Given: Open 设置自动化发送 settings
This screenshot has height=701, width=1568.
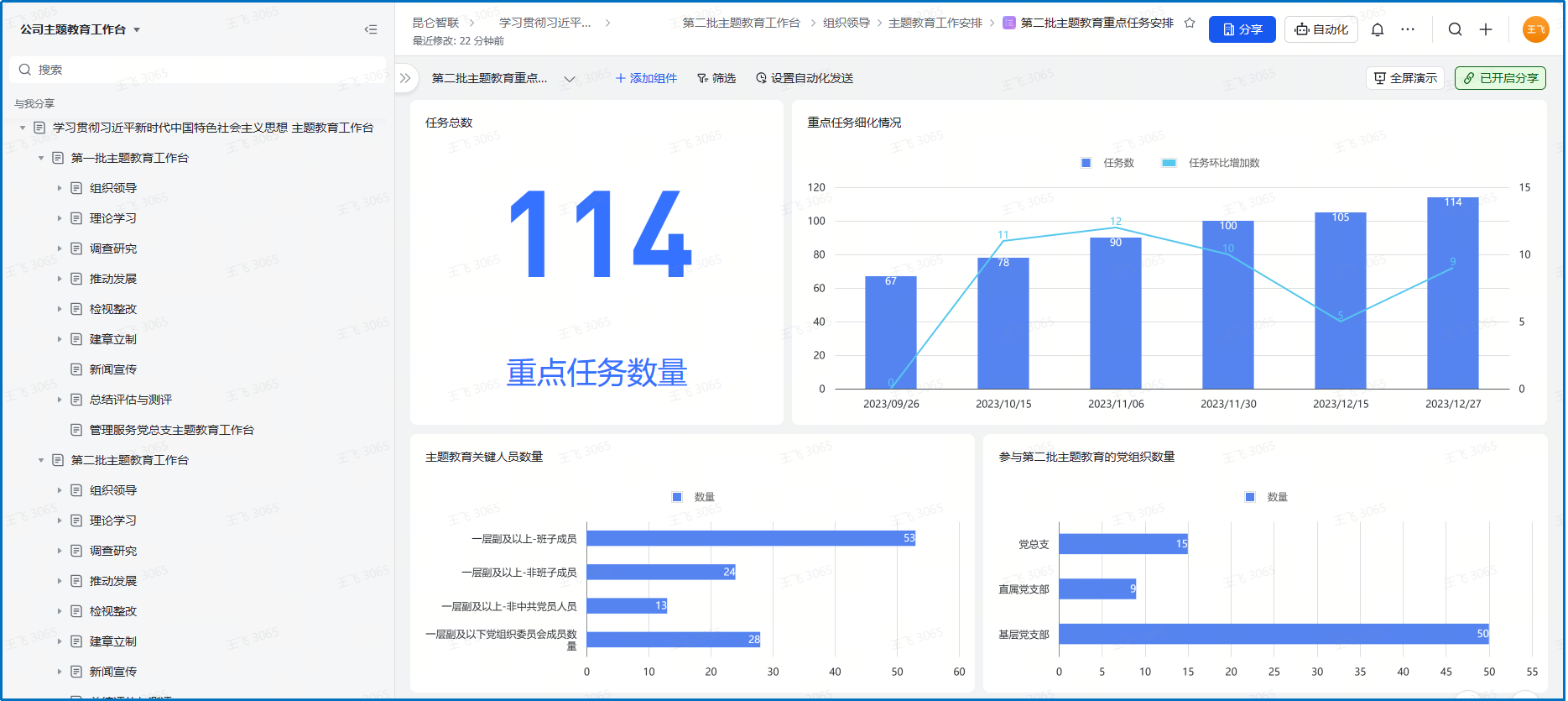Looking at the screenshot, I should click(x=805, y=78).
